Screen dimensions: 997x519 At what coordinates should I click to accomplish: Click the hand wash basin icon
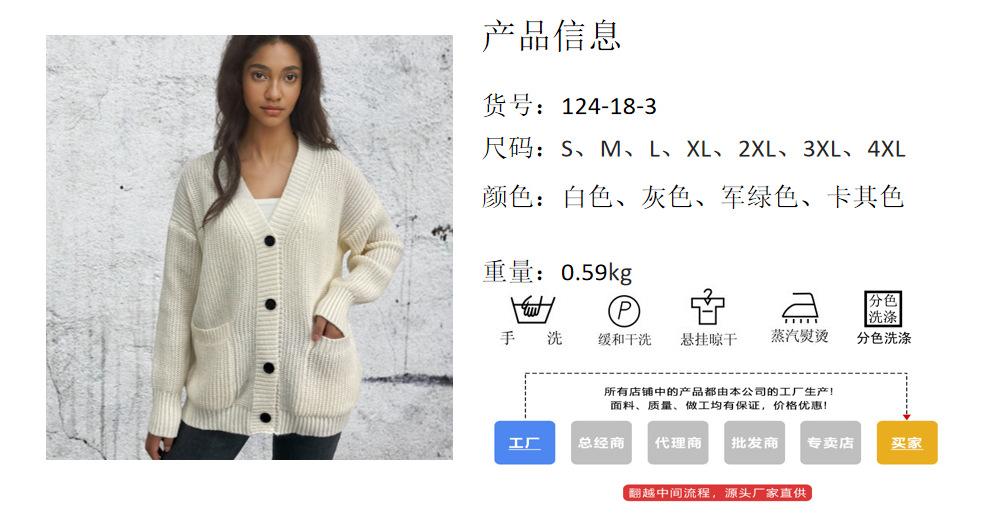pyautogui.click(x=532, y=310)
